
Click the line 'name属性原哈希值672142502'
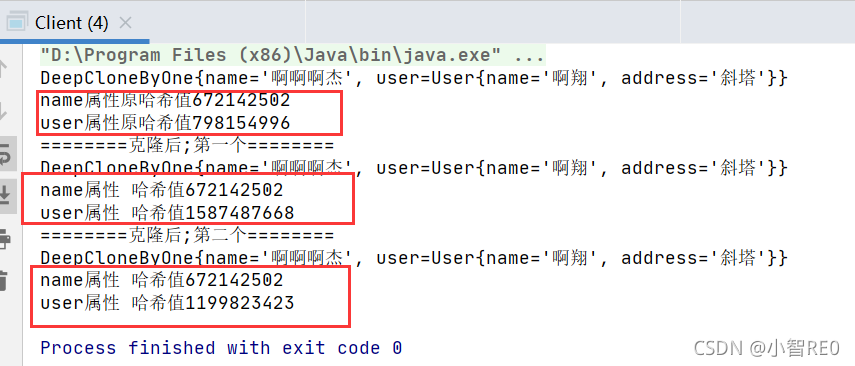click(x=165, y=100)
